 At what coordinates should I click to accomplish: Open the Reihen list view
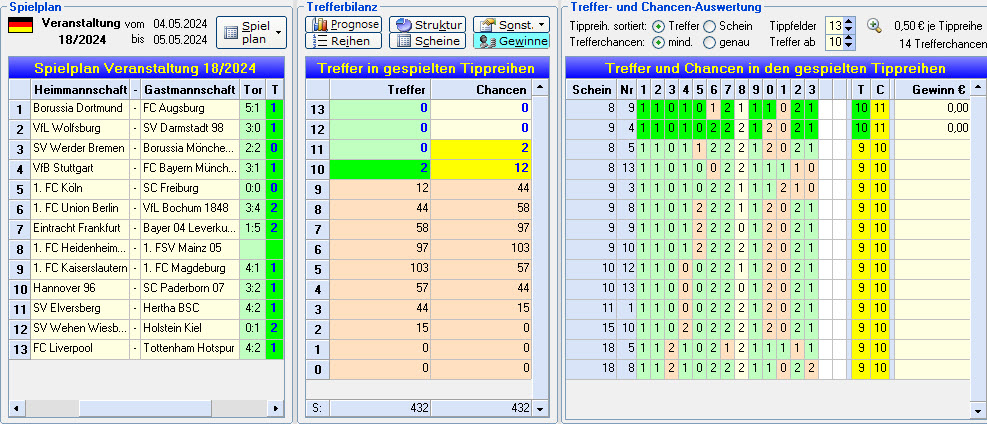pyautogui.click(x=344, y=41)
